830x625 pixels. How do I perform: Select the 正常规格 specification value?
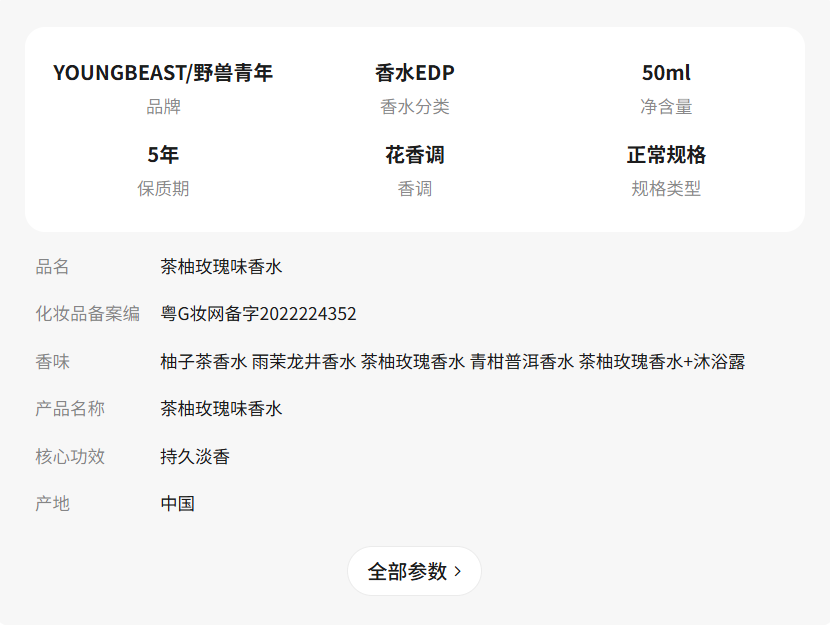pyautogui.click(x=666, y=155)
